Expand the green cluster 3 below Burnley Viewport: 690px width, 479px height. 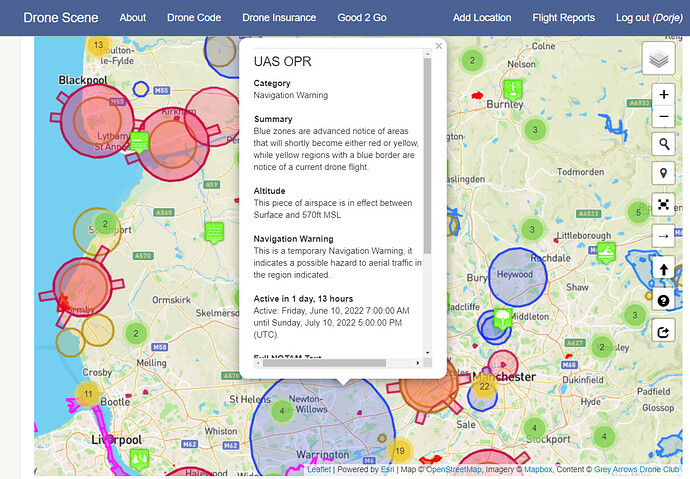coord(535,130)
